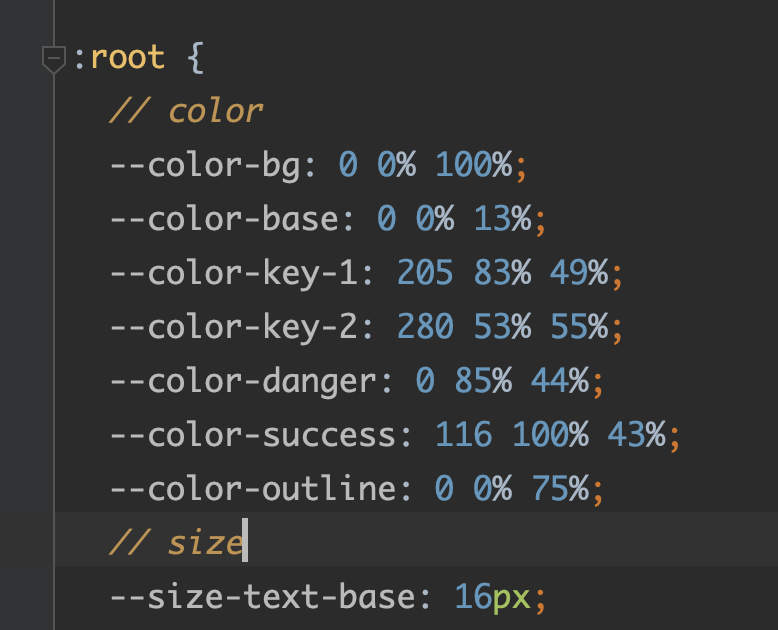Viewport: 778px width, 630px height.
Task: Place cursor in the // size comment
Action: [176, 543]
